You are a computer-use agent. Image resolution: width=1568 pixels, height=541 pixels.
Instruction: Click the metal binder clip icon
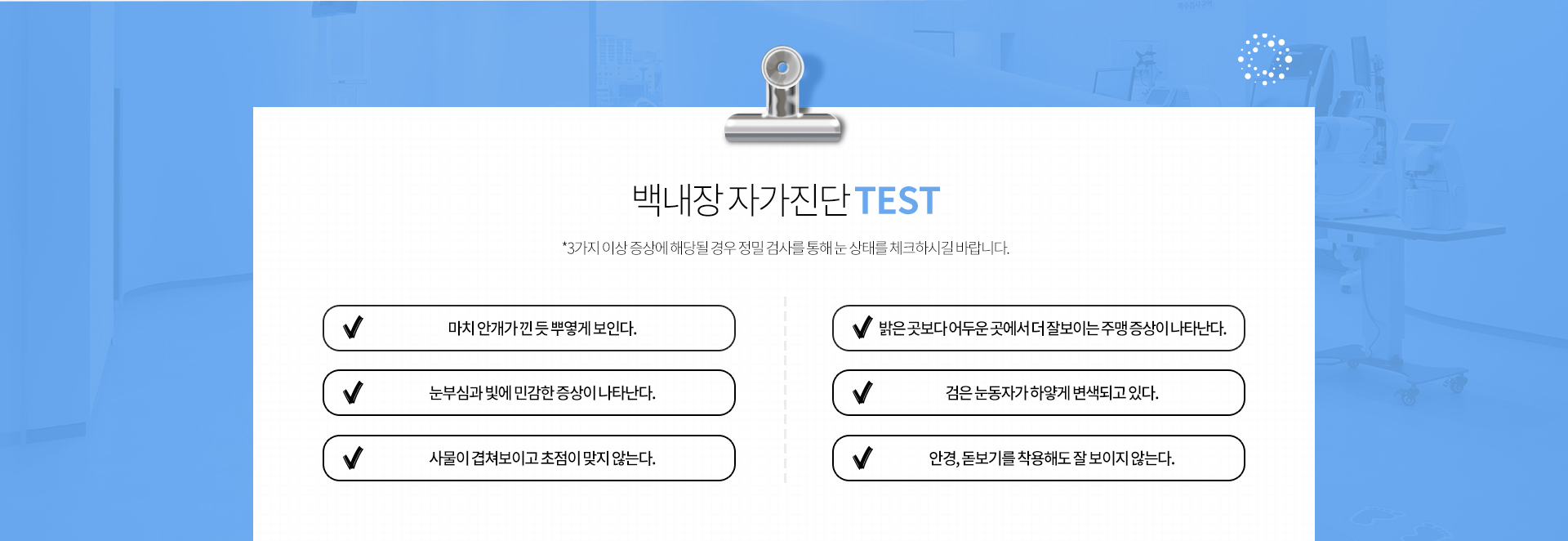(x=783, y=95)
